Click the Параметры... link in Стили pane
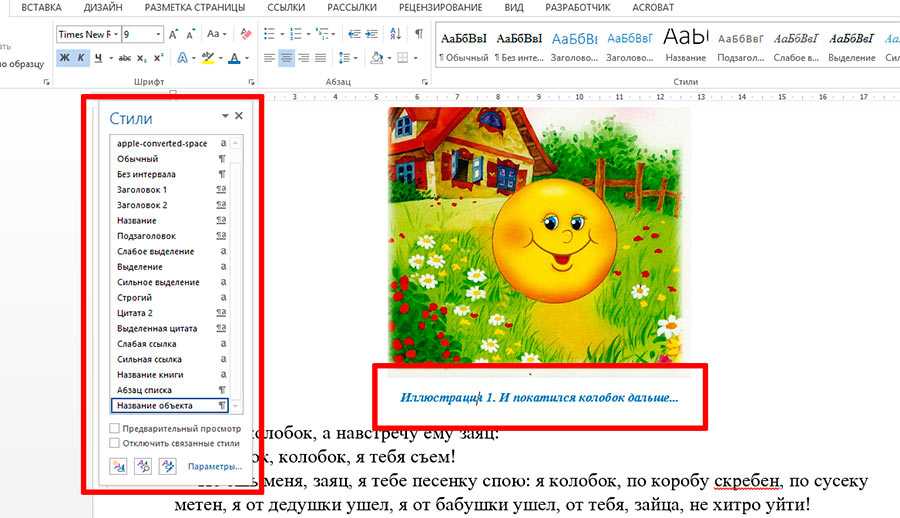This screenshot has height=518, width=900. pyautogui.click(x=215, y=467)
